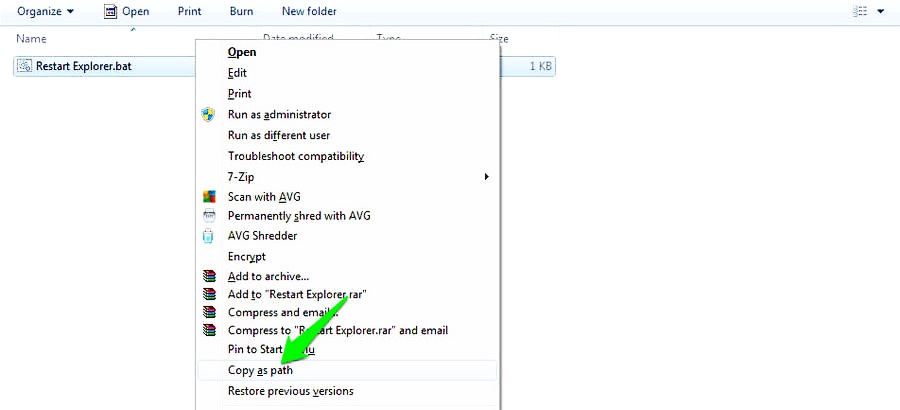Click the Add to "Restart Explorer.rar" WinRAR icon
Viewport: 900px width, 410px height.
210,294
